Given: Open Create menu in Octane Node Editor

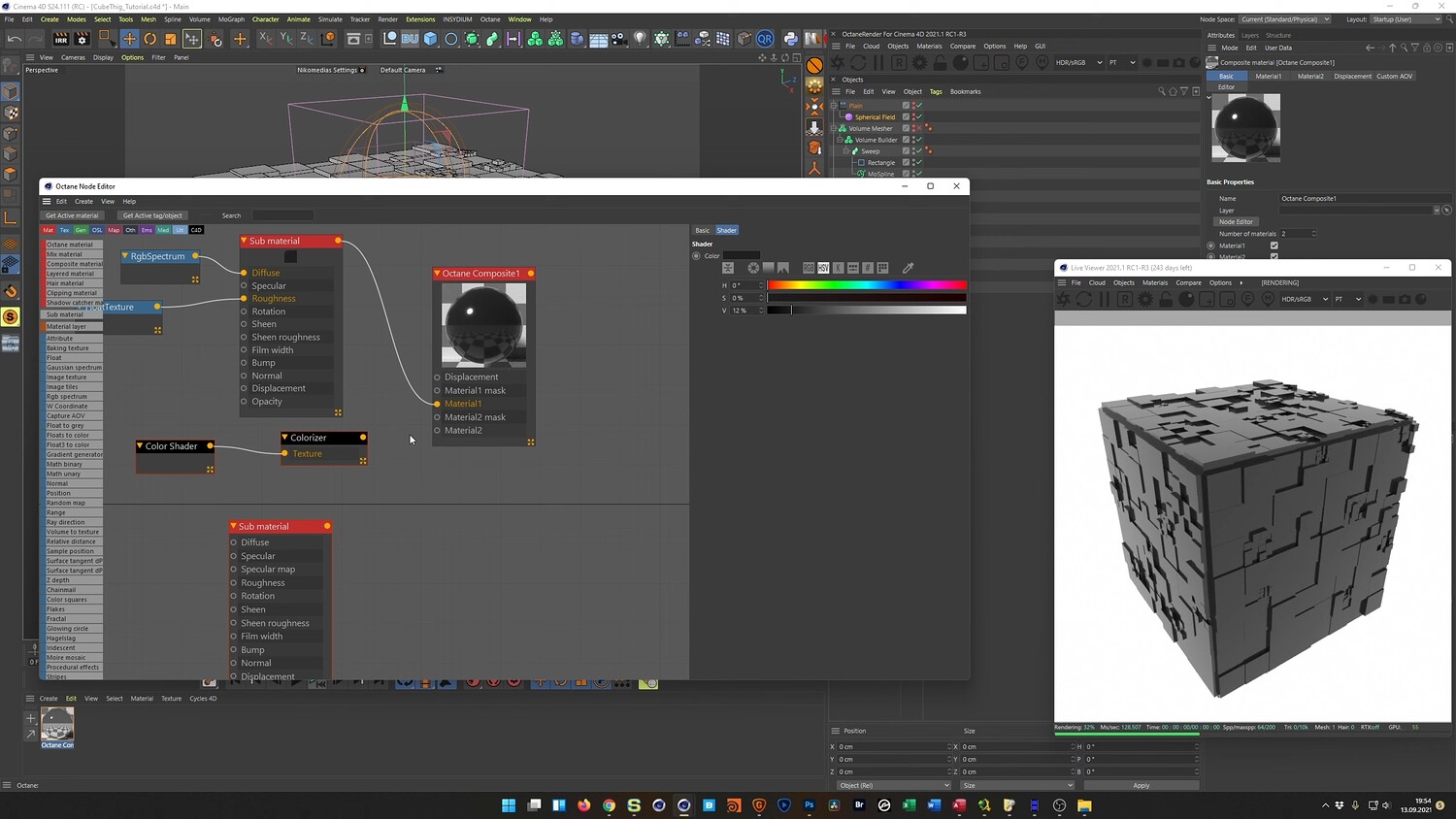Looking at the screenshot, I should point(84,201).
